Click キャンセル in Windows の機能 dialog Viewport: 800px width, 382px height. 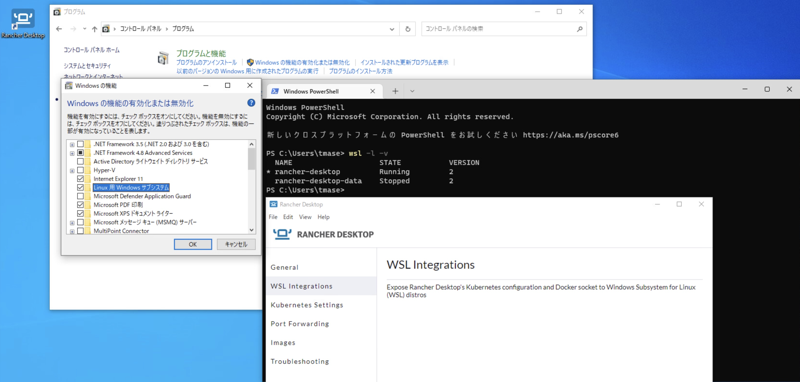pyautogui.click(x=236, y=244)
